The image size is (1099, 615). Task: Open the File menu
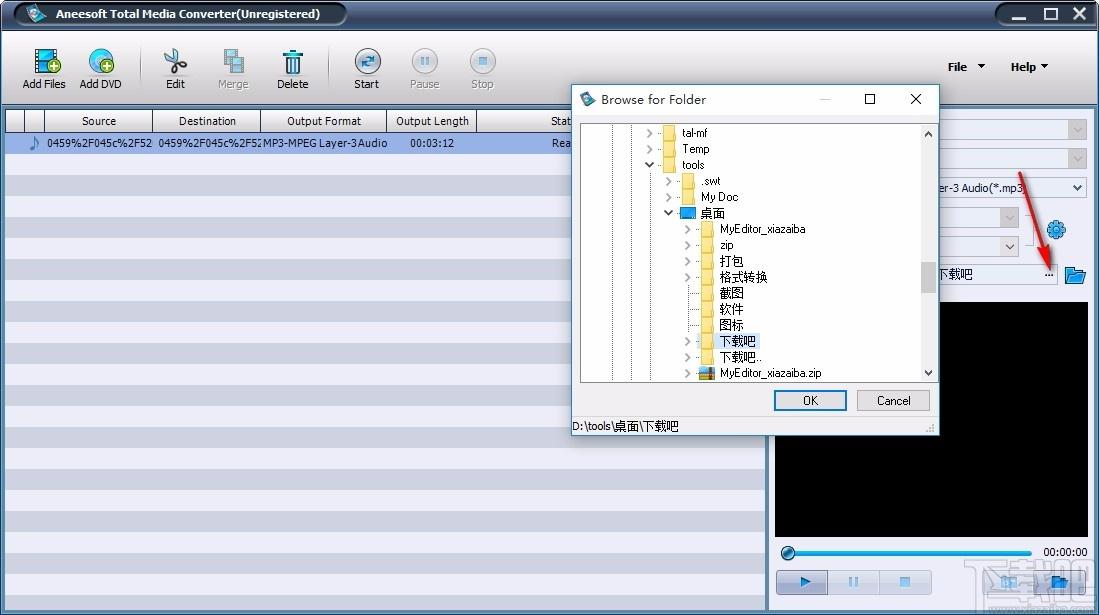[966, 67]
